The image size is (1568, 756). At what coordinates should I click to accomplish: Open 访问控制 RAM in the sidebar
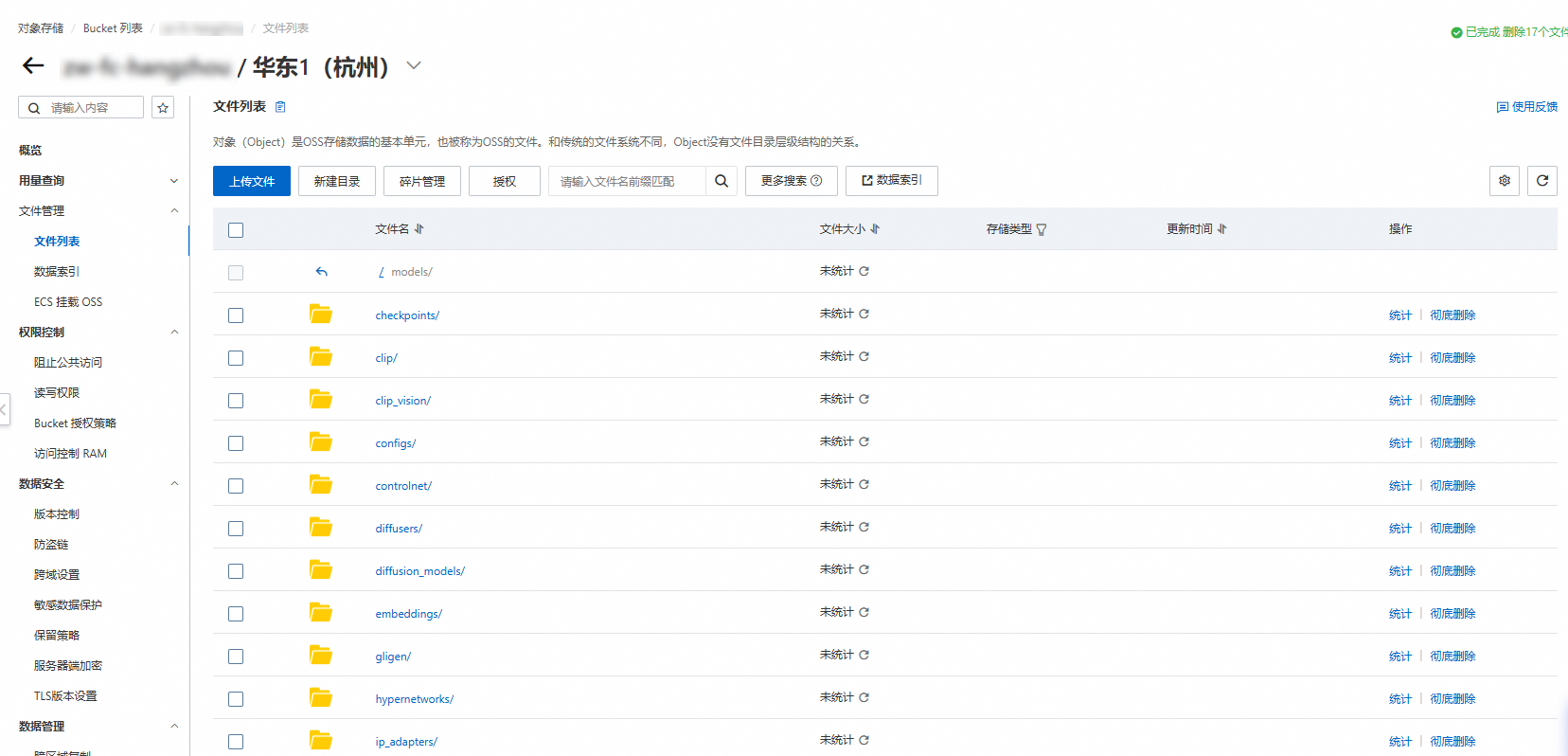click(70, 454)
